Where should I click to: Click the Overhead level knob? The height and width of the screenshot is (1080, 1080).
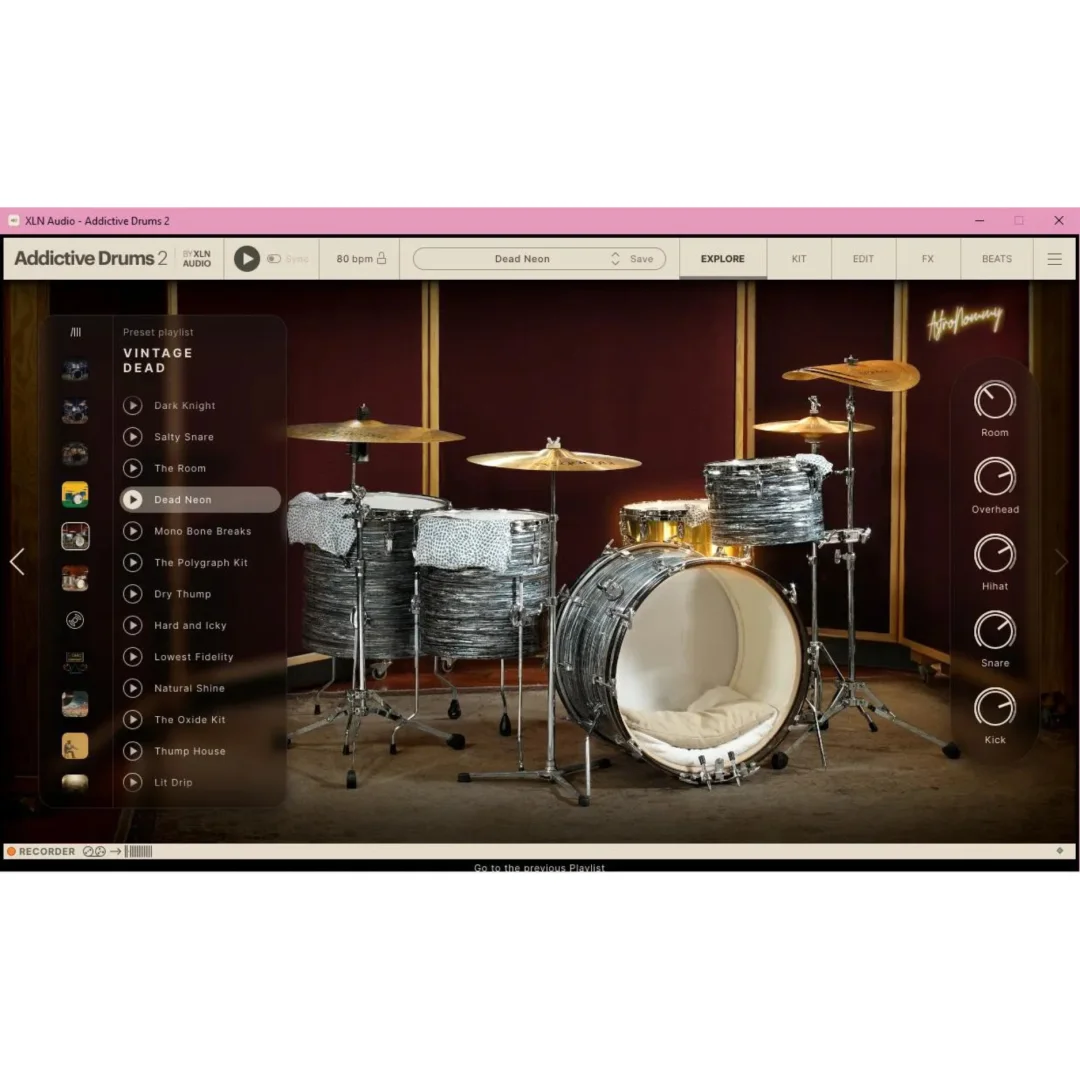(994, 477)
